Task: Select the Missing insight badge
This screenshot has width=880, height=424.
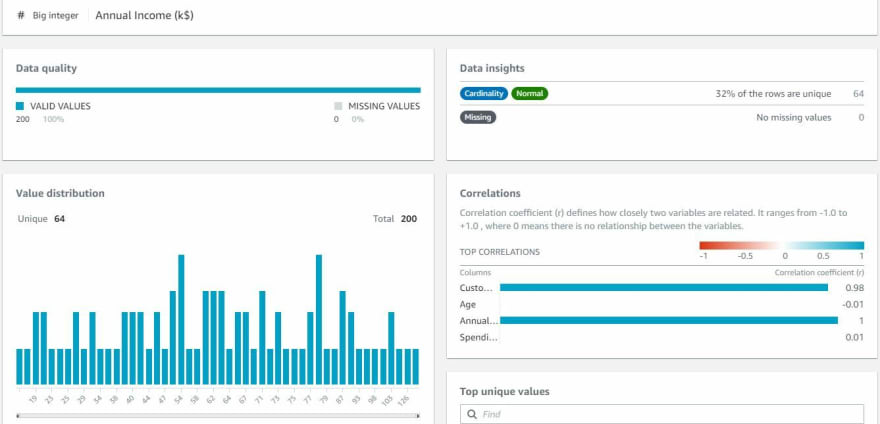Action: (x=478, y=117)
